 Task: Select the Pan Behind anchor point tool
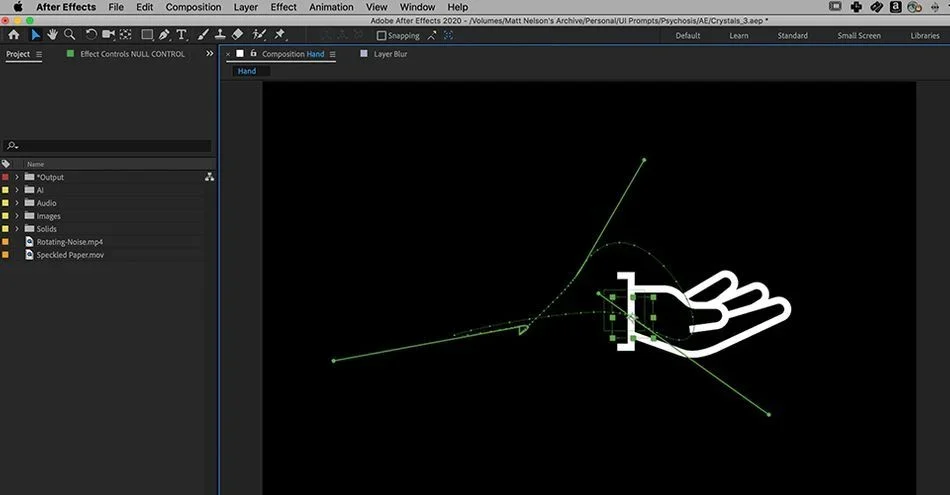pos(125,35)
